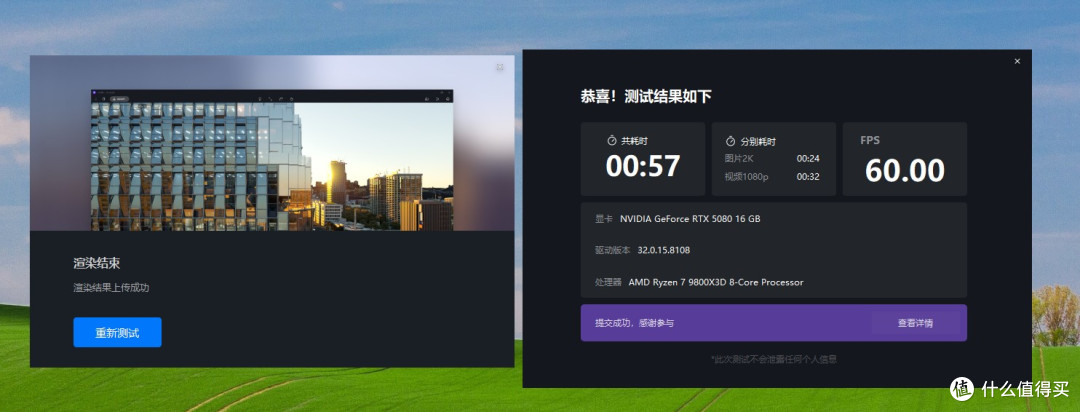This screenshot has height=412, width=1080.
Task: Click the 渲染结束 heading in render window
Action: click(x=97, y=263)
